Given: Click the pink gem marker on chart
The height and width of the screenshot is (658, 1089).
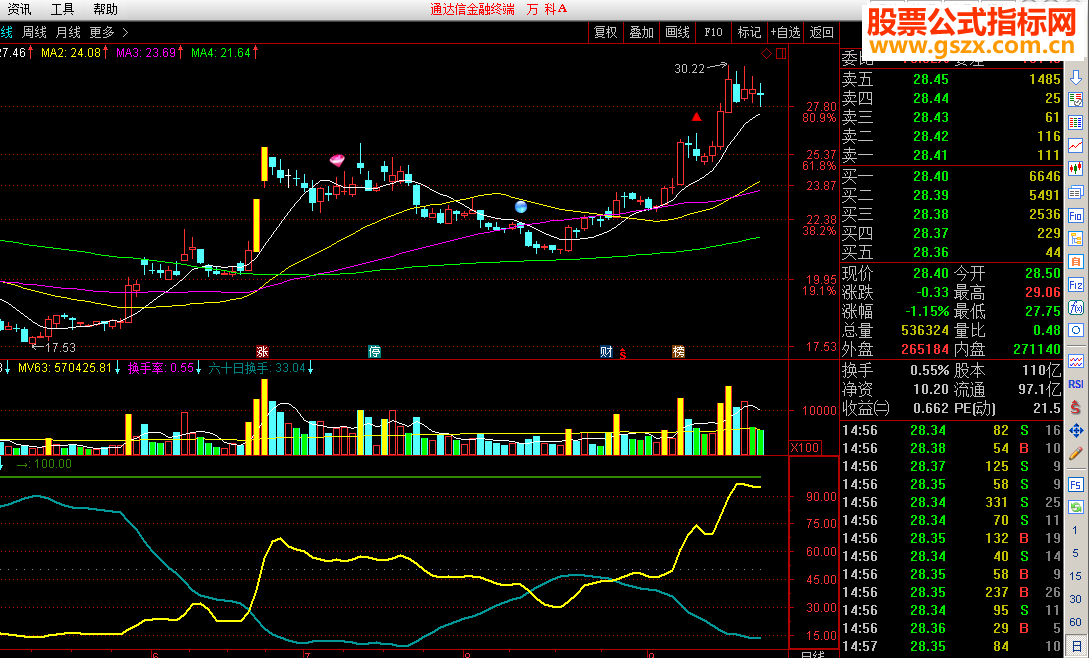Looking at the screenshot, I should (337, 161).
